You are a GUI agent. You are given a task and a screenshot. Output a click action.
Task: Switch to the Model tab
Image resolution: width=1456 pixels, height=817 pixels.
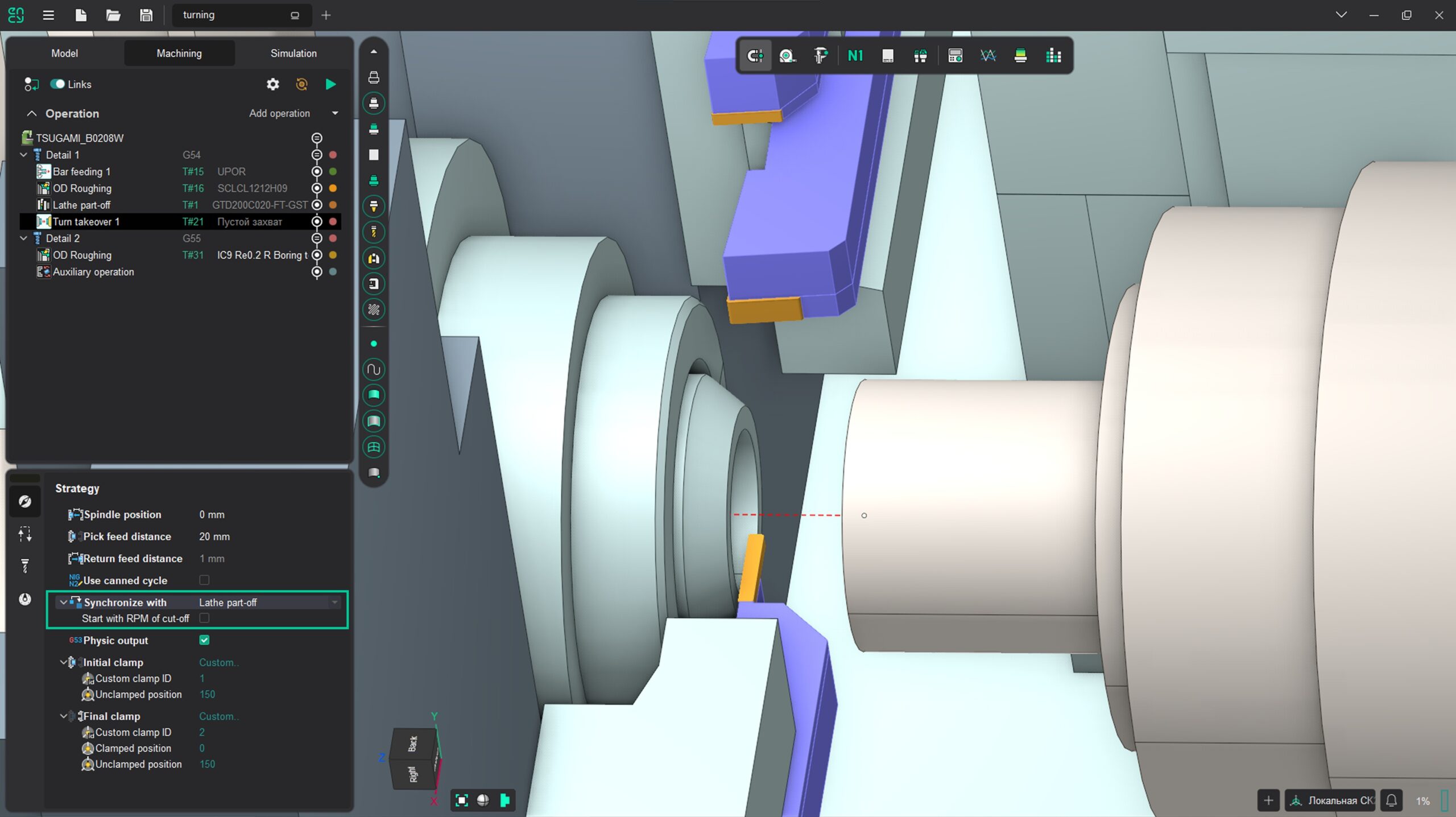coord(64,53)
